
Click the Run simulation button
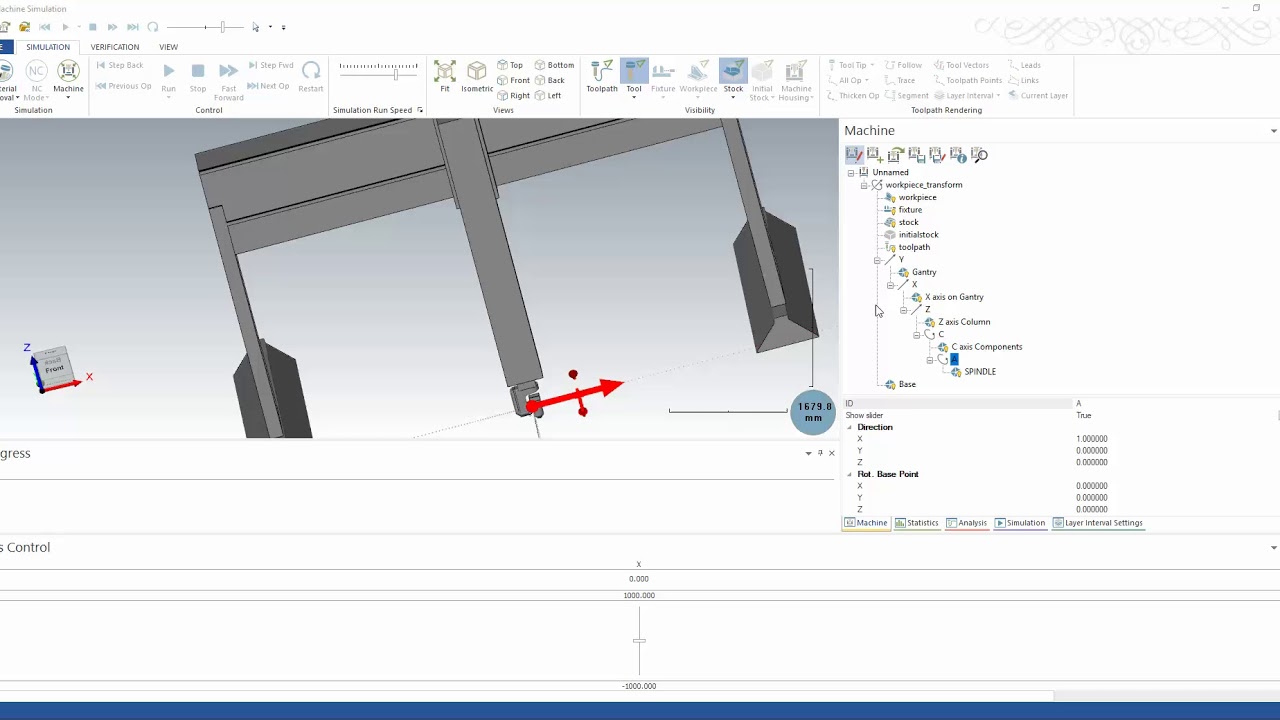[168, 77]
